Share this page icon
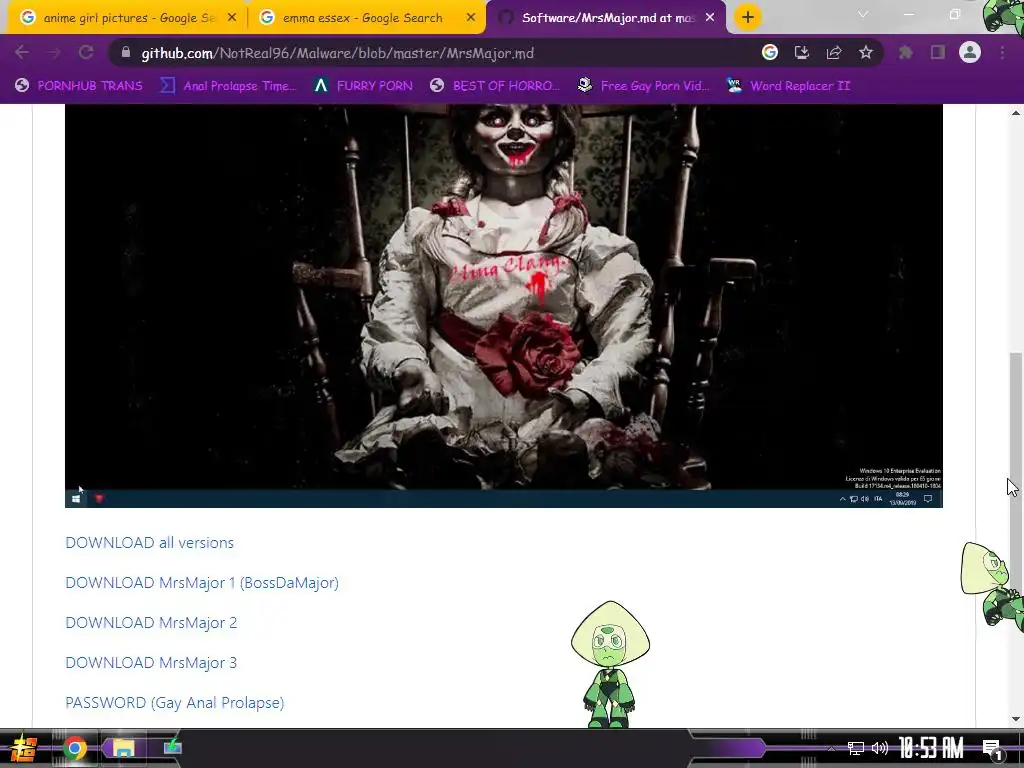1024x768 pixels. pyautogui.click(x=834, y=52)
